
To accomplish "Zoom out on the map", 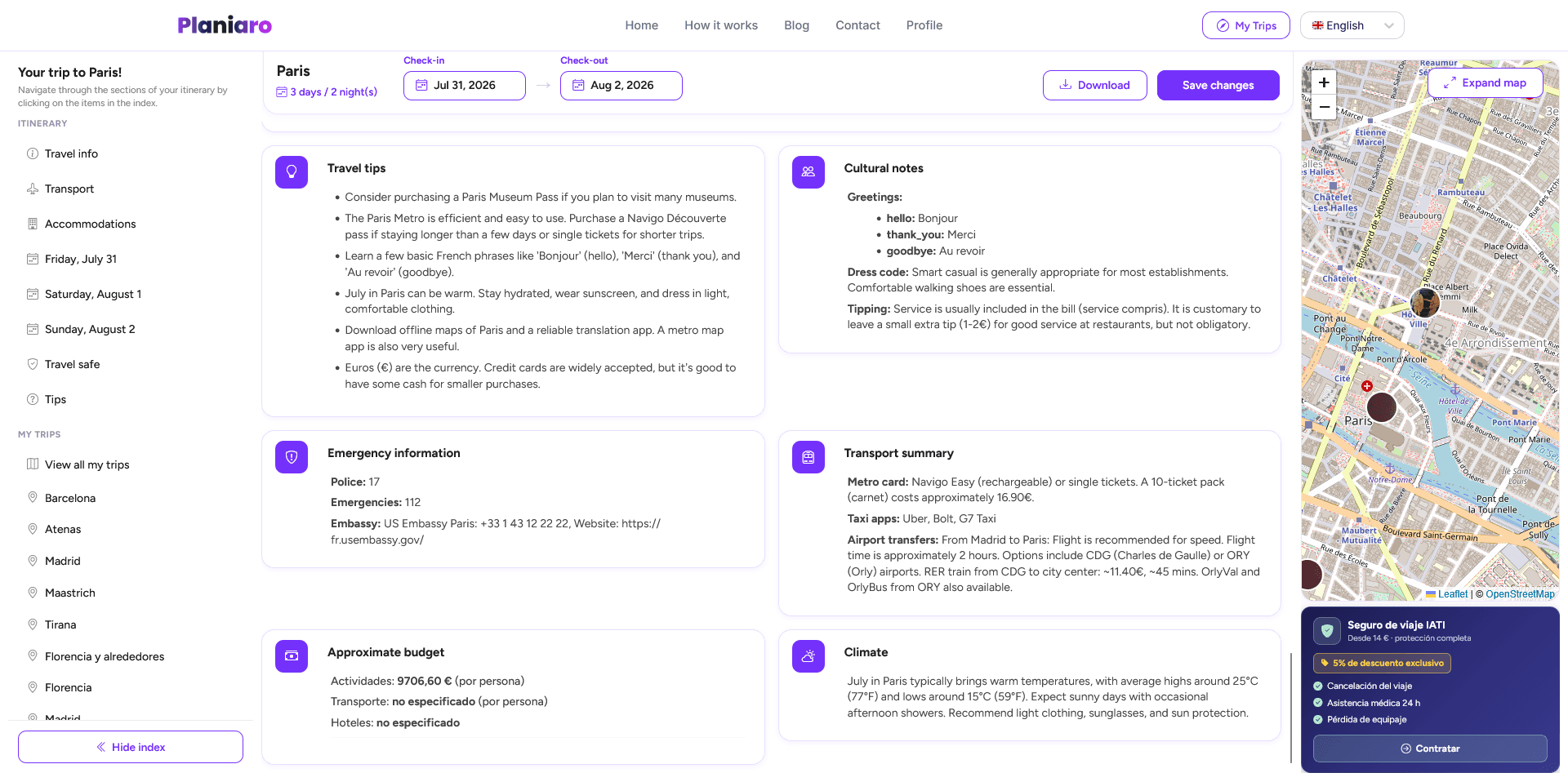I will [x=1324, y=107].
